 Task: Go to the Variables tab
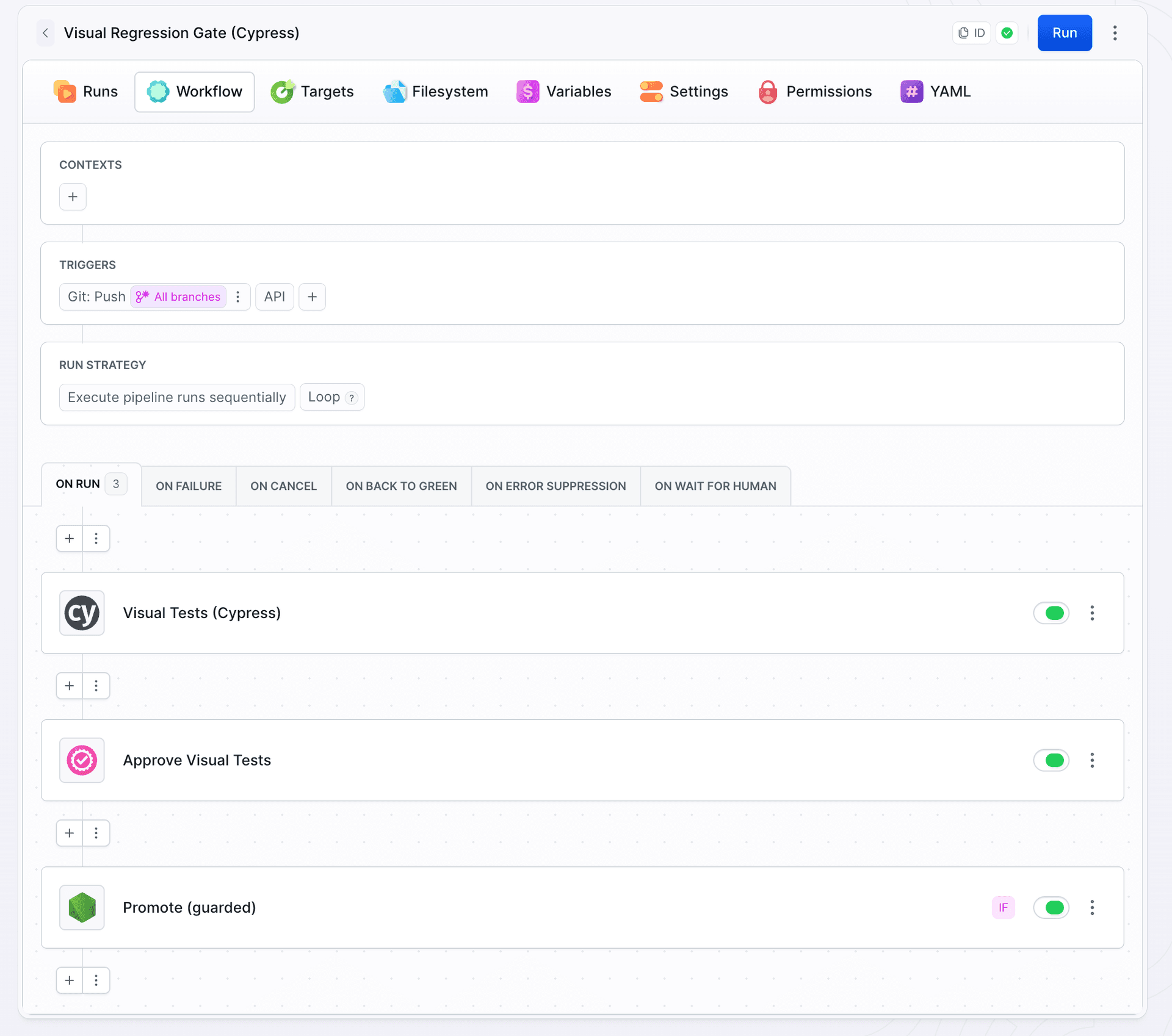tap(564, 92)
